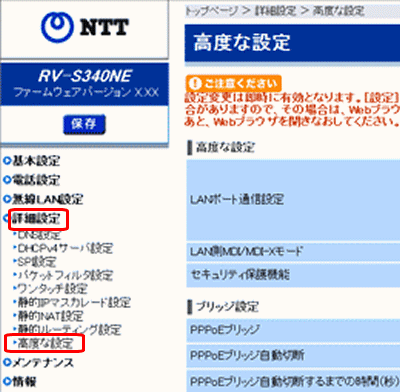Open メンテナンス in sidebar
This screenshot has height=392, width=400.
tap(43, 362)
